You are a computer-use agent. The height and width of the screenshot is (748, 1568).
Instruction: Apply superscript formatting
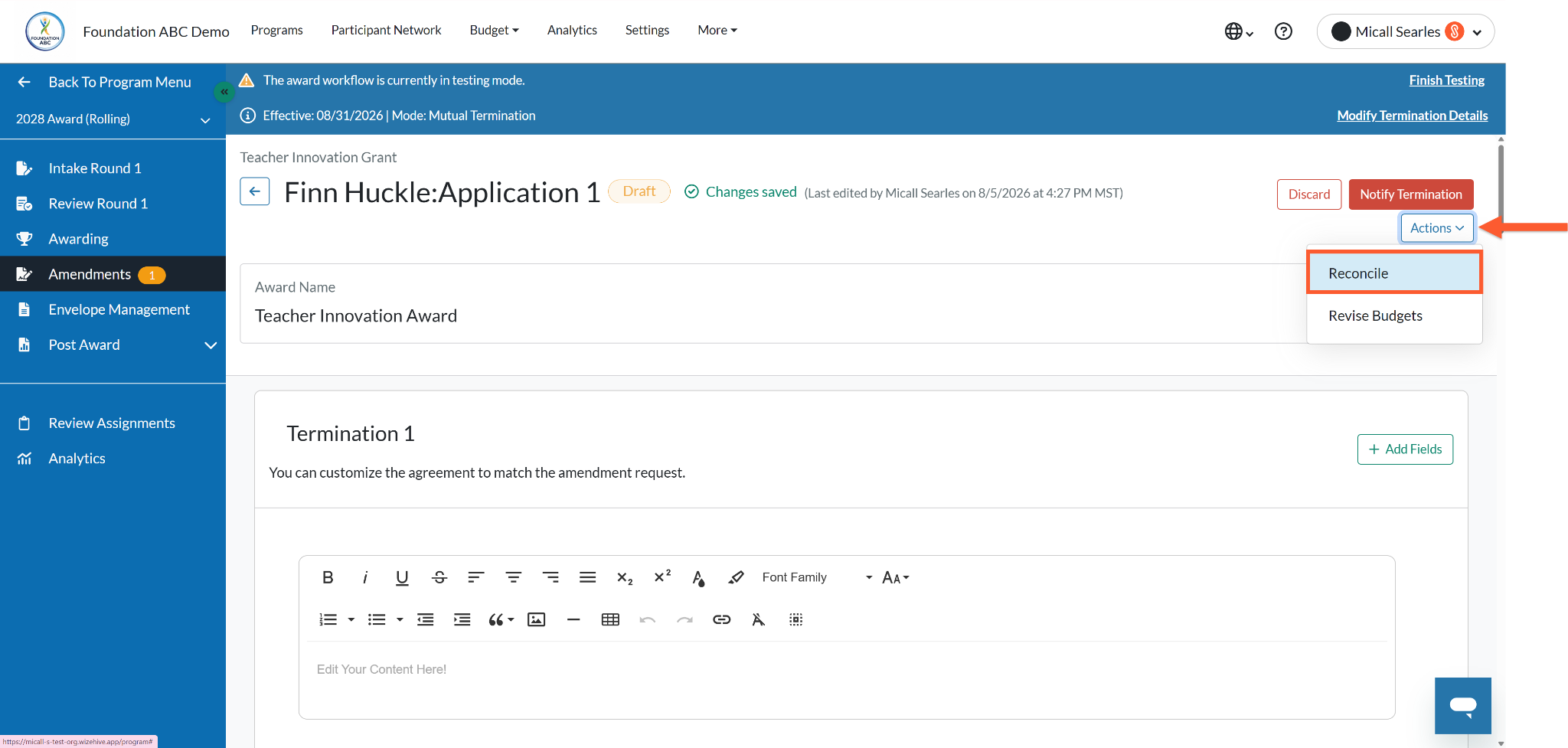tap(662, 577)
